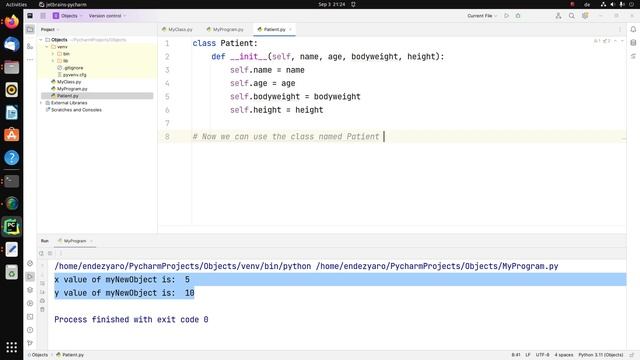Collapse the Objects root folder
The image size is (640, 360).
[x=41, y=40]
